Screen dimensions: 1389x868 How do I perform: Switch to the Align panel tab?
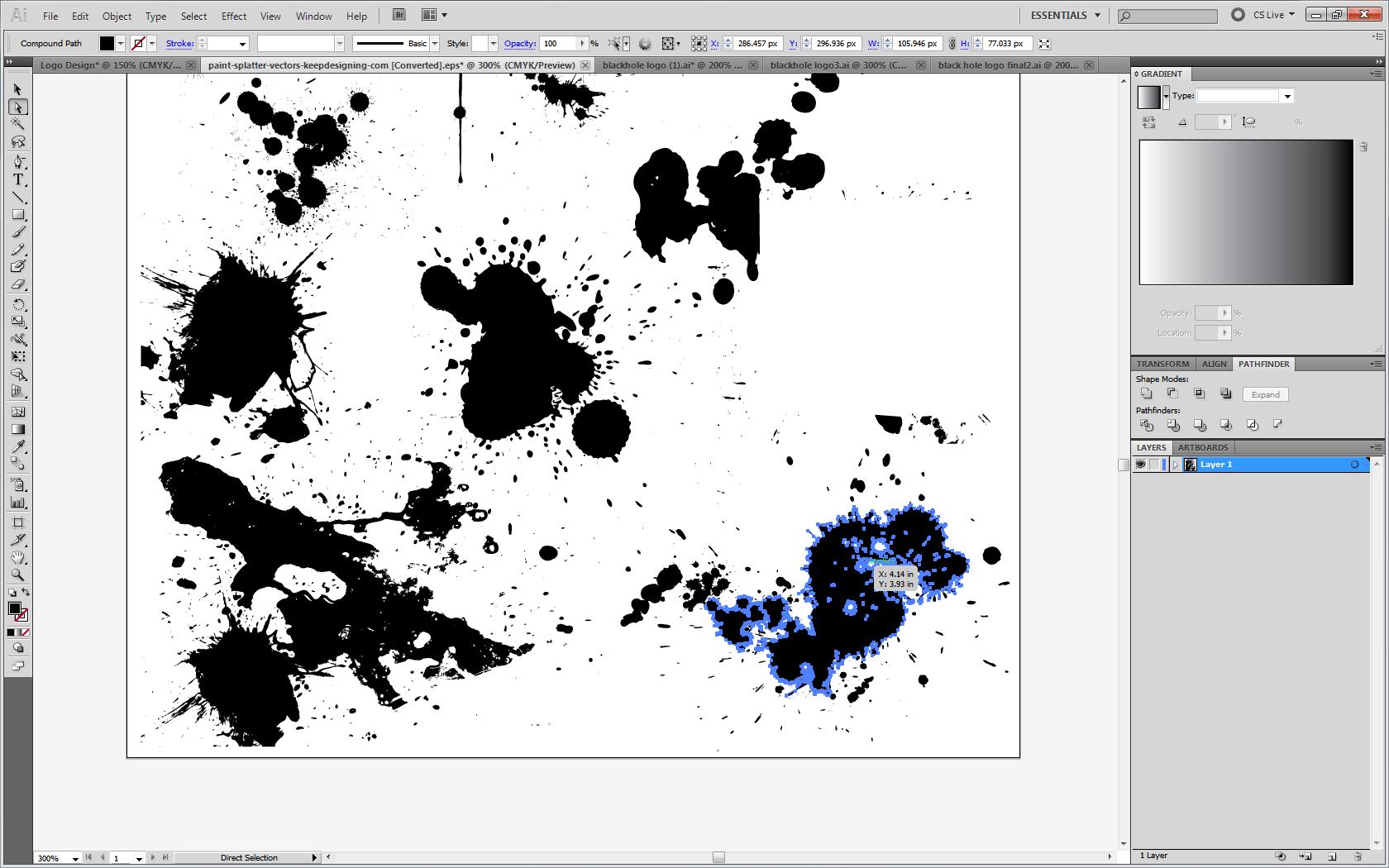click(x=1214, y=364)
